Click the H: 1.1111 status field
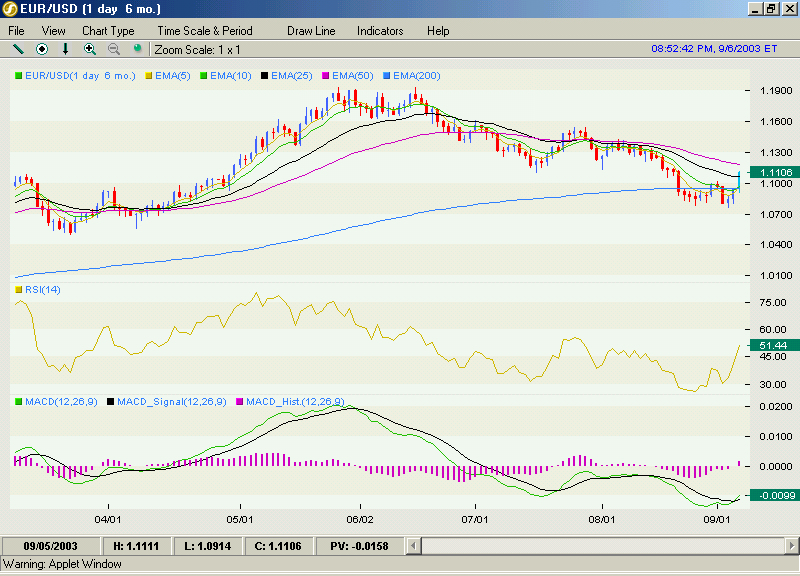800x576 pixels. tap(136, 546)
